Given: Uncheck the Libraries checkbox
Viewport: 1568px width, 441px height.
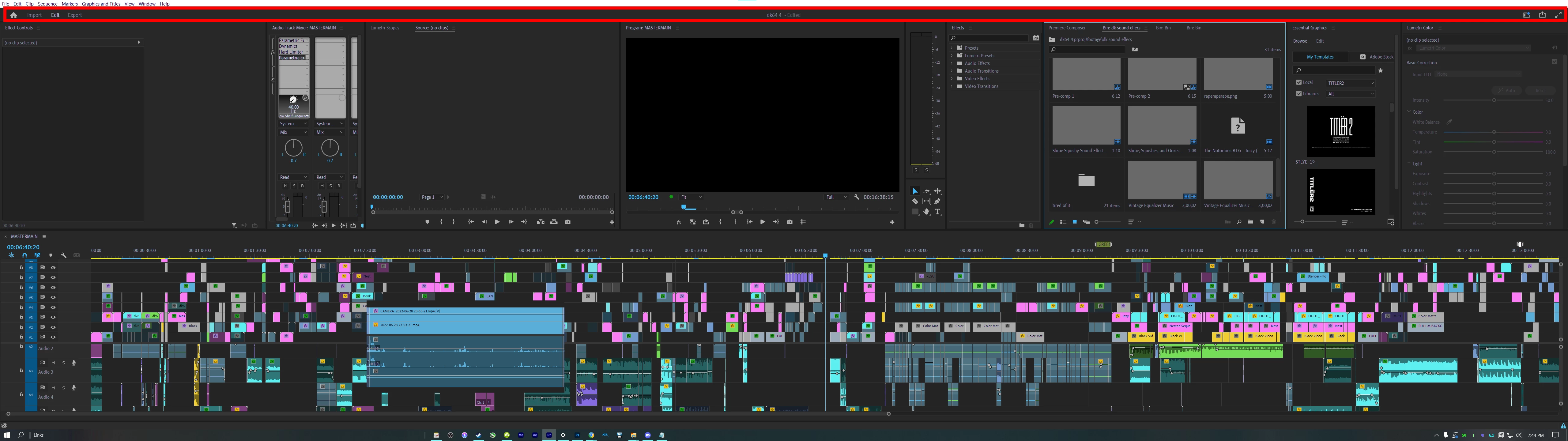Looking at the screenshot, I should click(1299, 94).
